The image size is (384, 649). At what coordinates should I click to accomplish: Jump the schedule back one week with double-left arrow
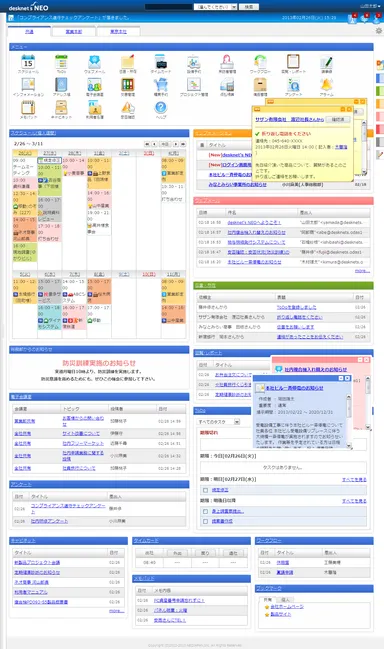pos(147,144)
